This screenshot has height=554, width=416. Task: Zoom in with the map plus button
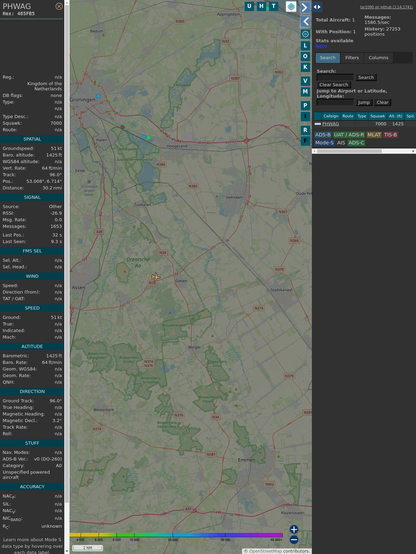point(294,529)
